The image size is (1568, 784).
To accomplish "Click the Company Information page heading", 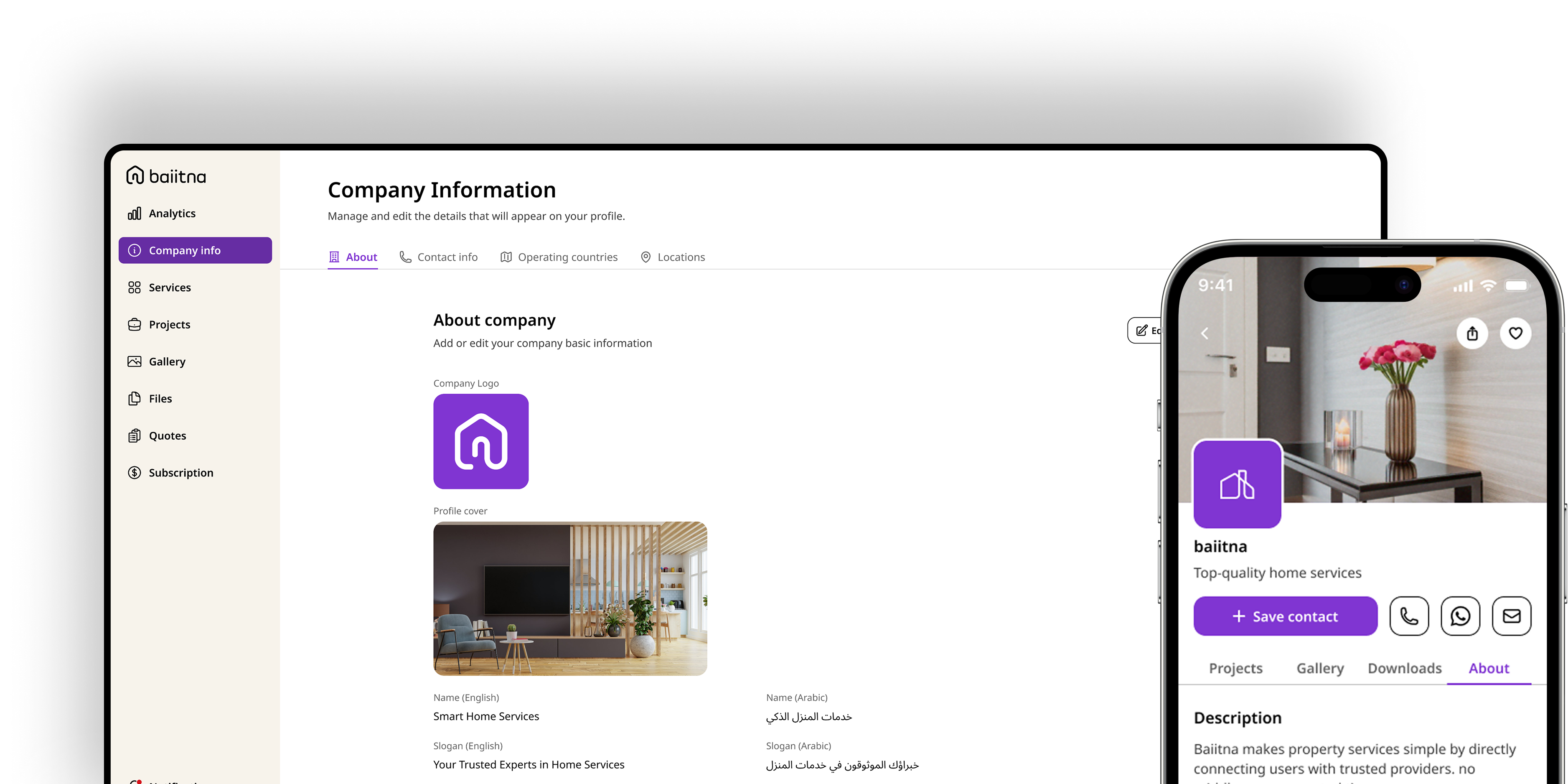I will click(x=442, y=190).
